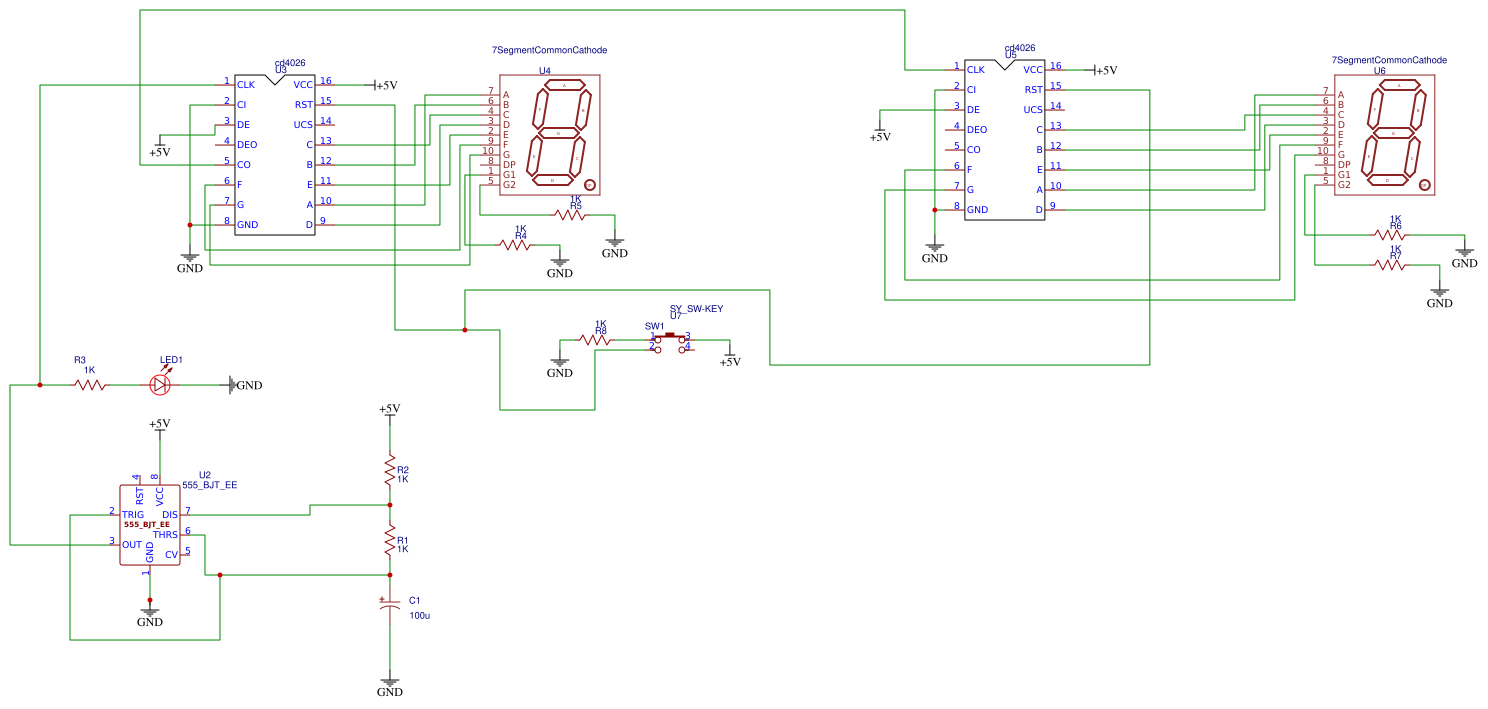Click the wire junction left of R3
Viewport: 1488px width, 709px height.
click(x=40, y=384)
